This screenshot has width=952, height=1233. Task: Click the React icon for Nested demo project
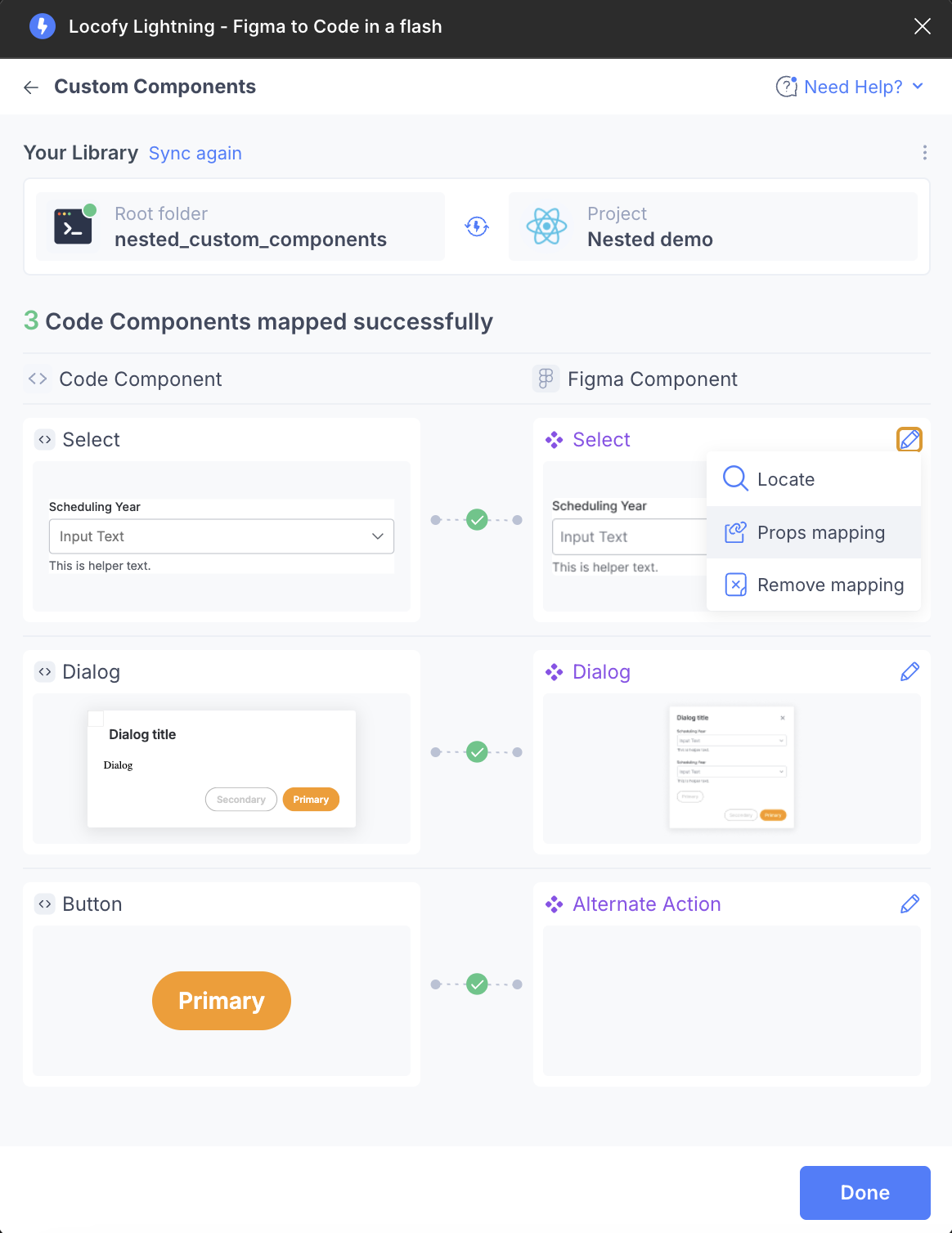(546, 226)
